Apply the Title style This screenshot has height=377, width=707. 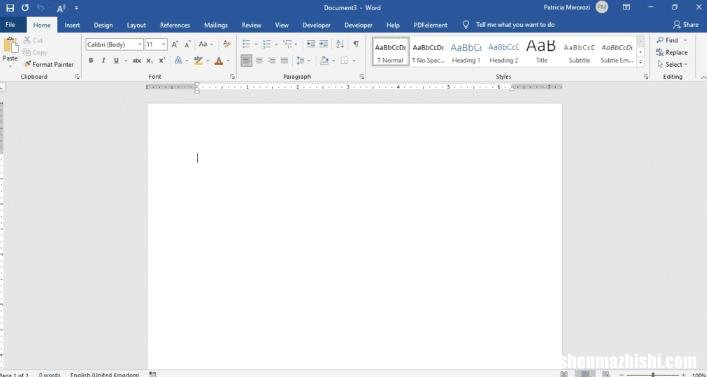coord(542,52)
